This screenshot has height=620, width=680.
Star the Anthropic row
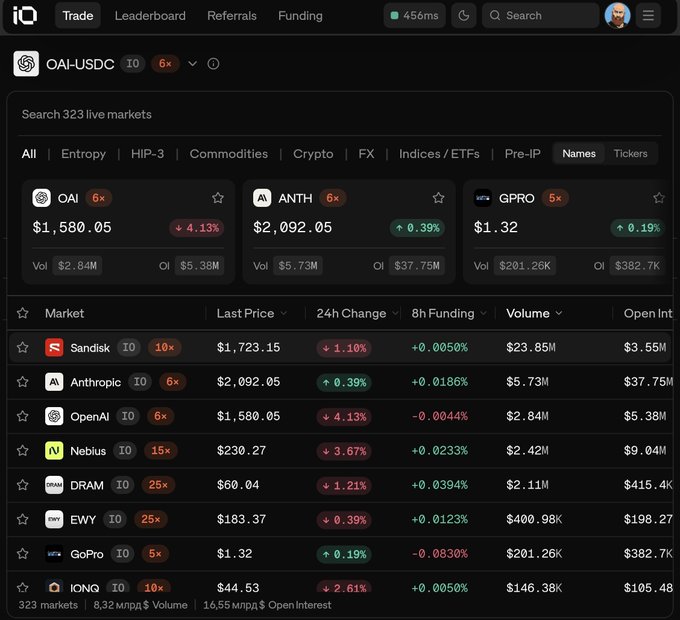23,382
